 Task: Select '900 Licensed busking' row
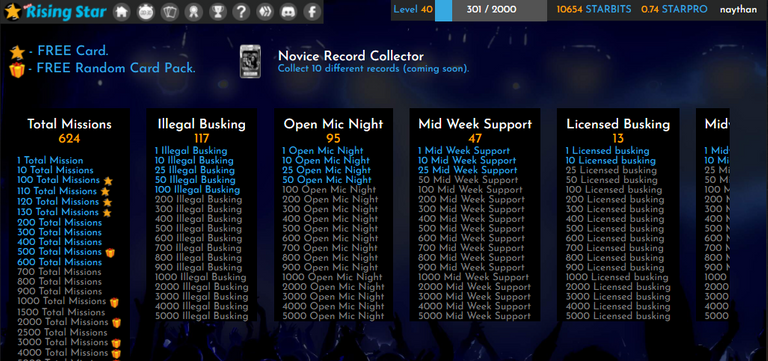click(615, 267)
